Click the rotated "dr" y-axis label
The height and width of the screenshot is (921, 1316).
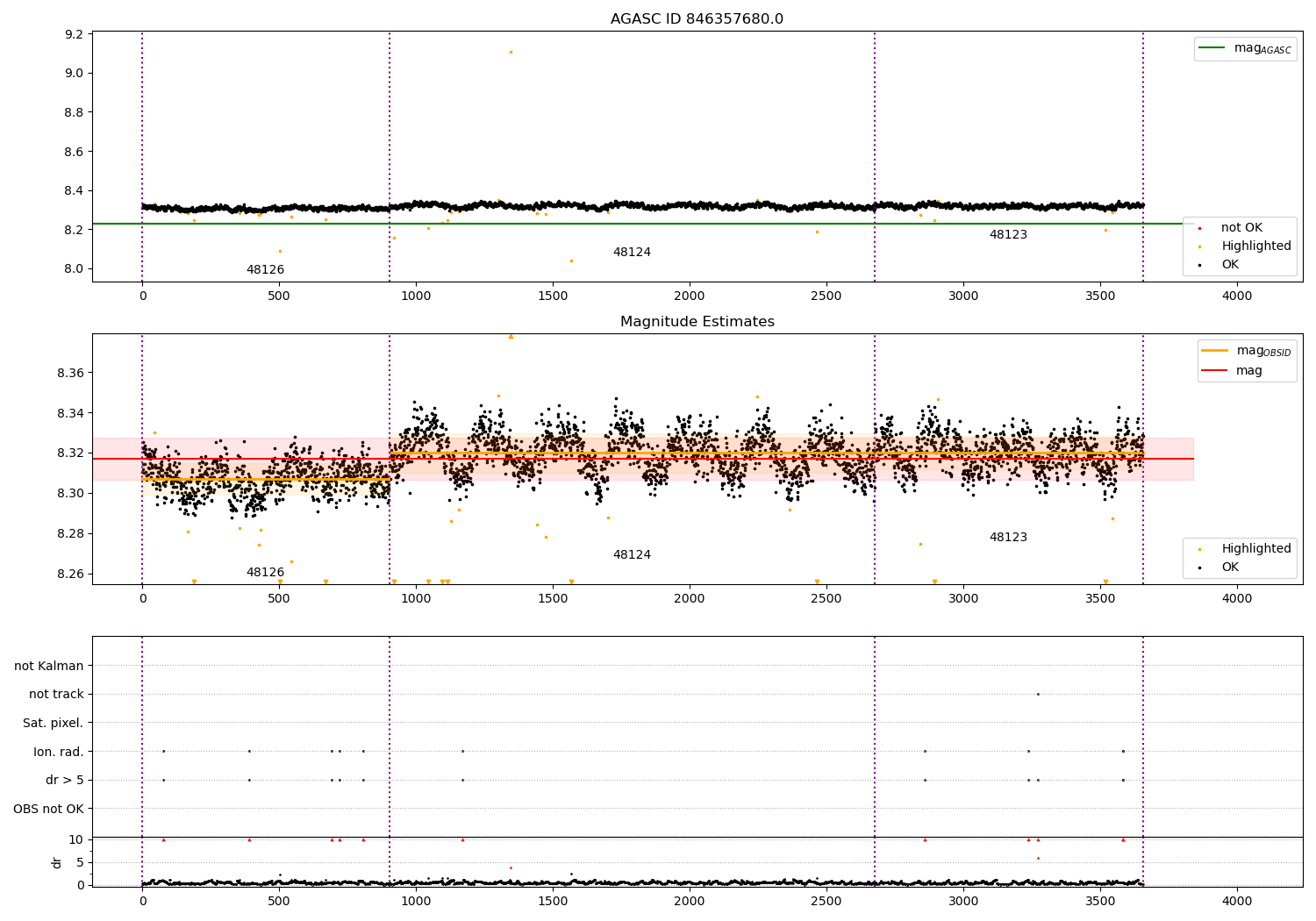pyautogui.click(x=57, y=862)
